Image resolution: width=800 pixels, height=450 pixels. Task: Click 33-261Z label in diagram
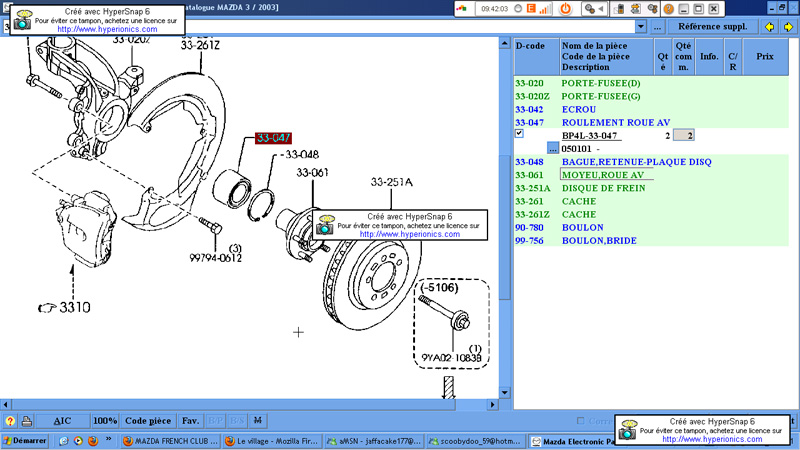pyautogui.click(x=200, y=45)
